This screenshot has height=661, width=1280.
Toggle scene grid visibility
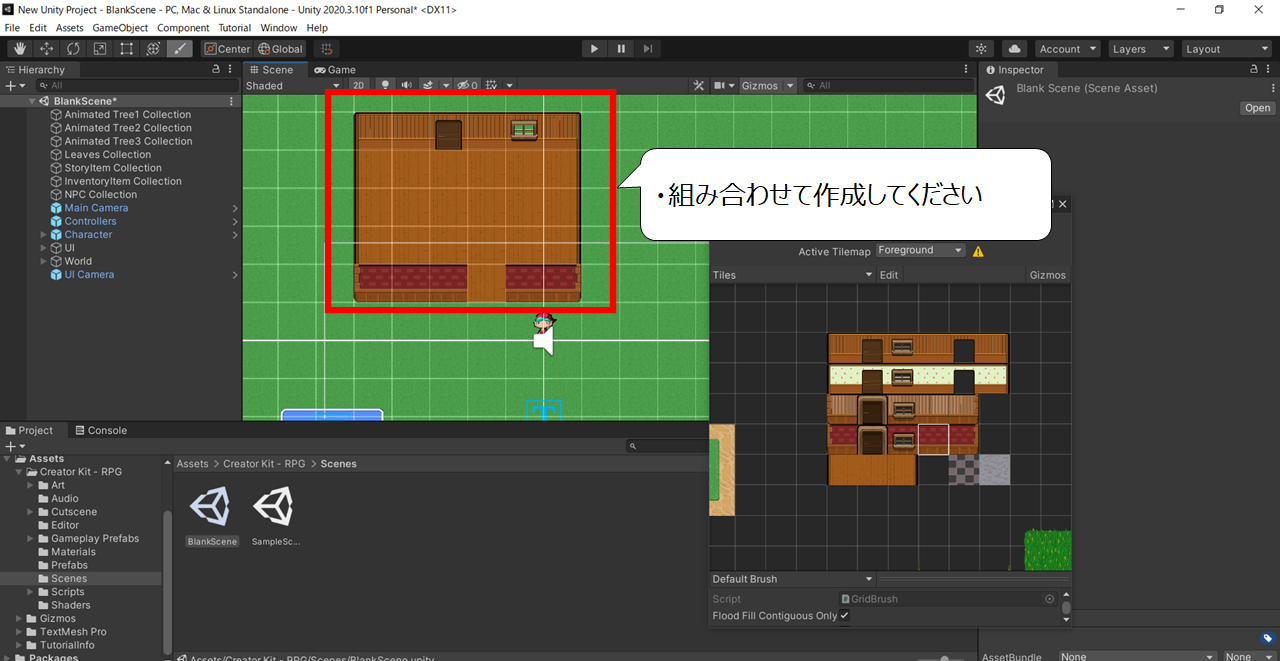point(491,86)
